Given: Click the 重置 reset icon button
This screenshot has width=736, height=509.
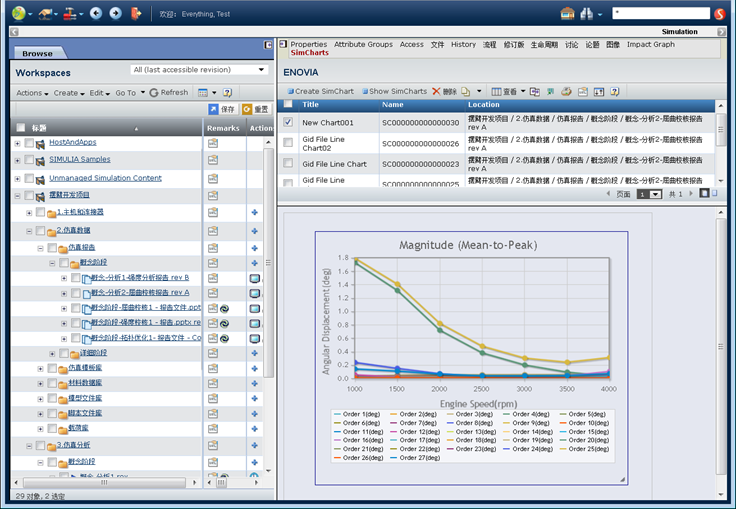Looking at the screenshot, I should [x=255, y=109].
